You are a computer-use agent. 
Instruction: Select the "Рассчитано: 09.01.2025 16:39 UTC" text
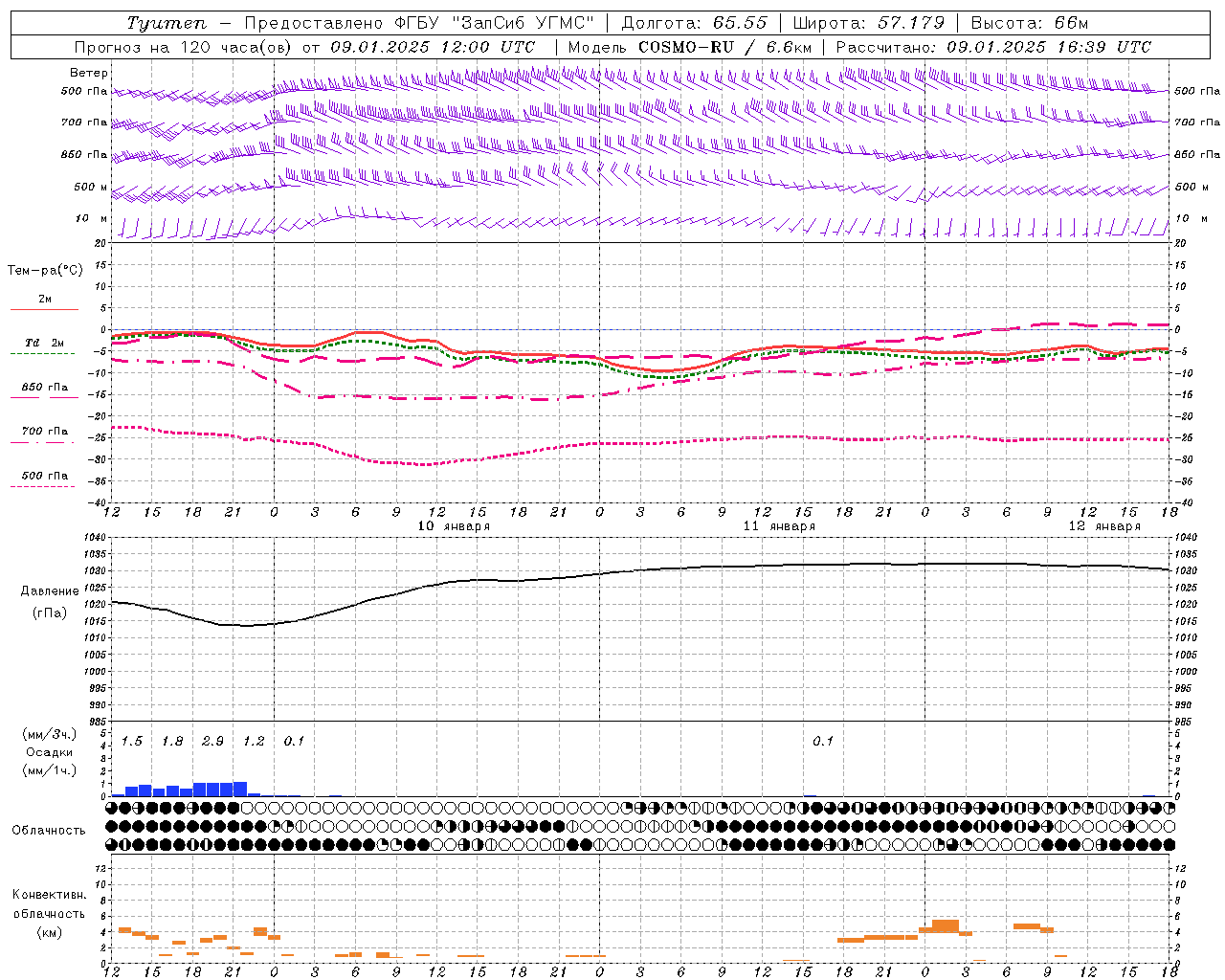[993, 47]
